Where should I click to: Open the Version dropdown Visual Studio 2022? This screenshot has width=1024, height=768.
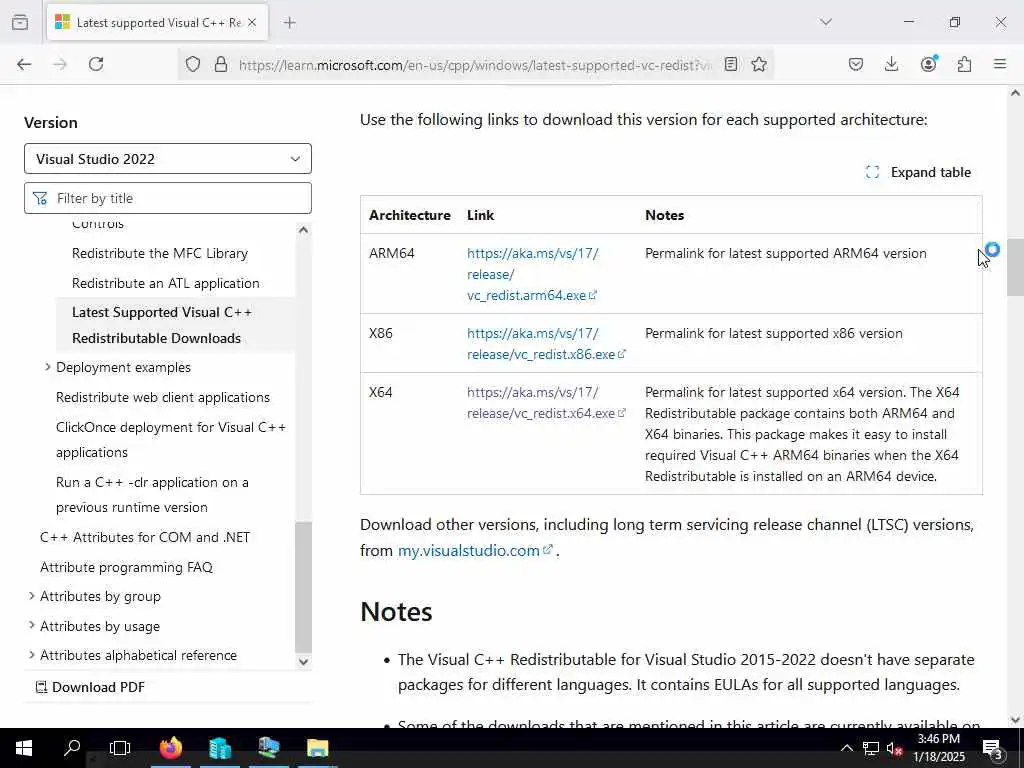(x=168, y=159)
